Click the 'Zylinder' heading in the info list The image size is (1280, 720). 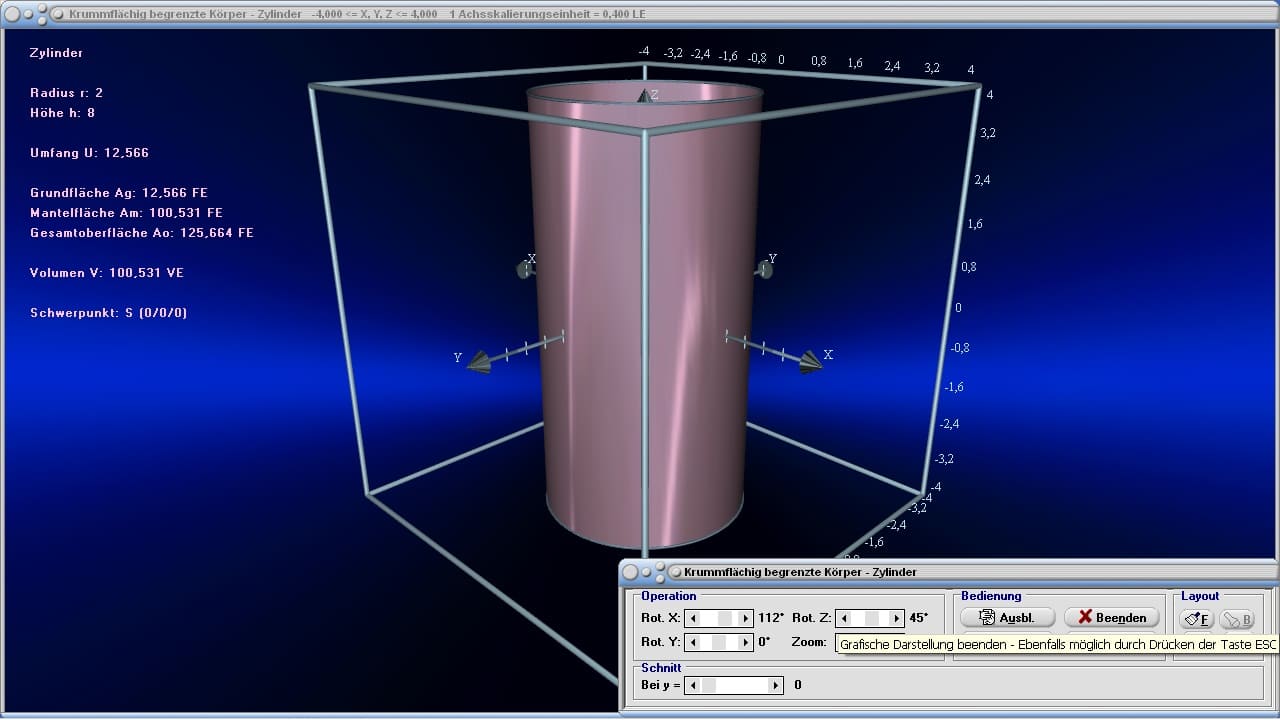point(57,53)
